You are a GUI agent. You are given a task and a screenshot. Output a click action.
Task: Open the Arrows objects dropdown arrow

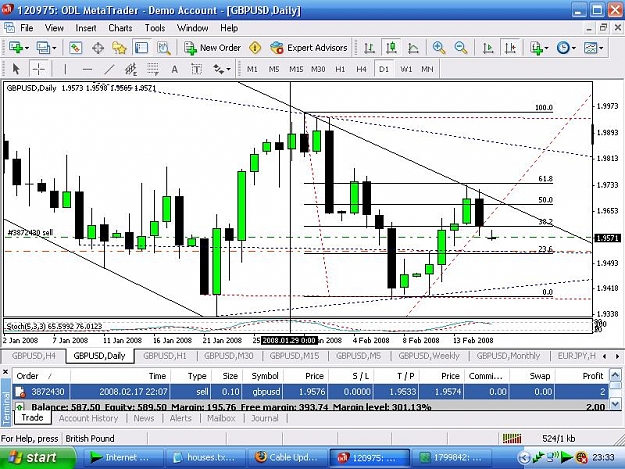coord(228,70)
